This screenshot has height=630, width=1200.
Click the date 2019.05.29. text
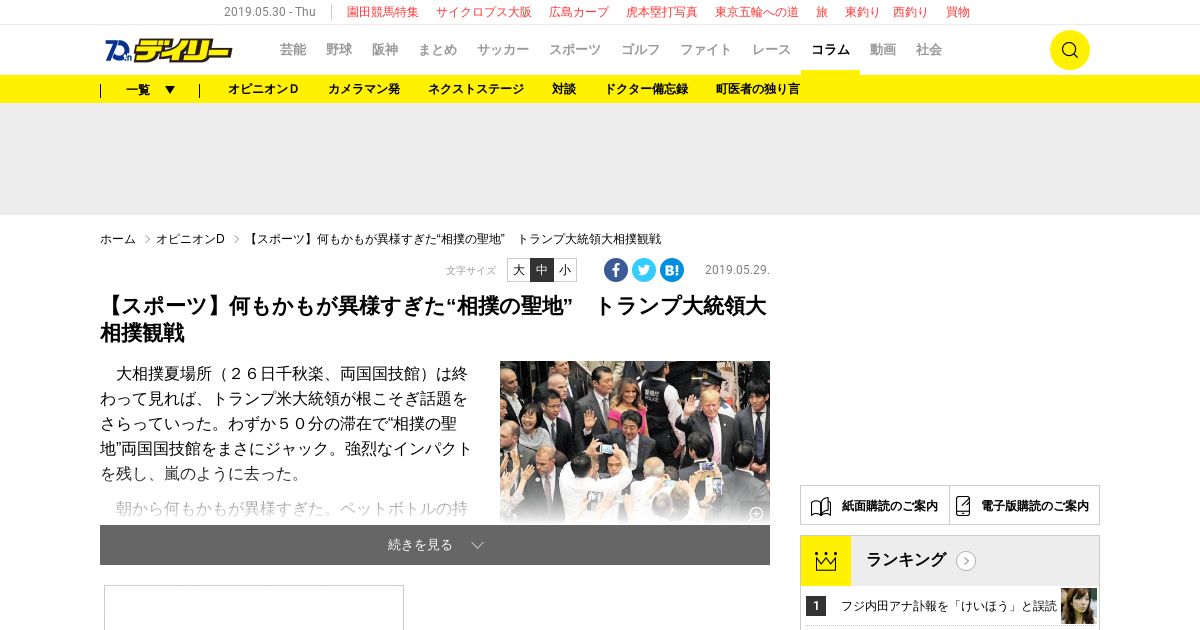[737, 270]
